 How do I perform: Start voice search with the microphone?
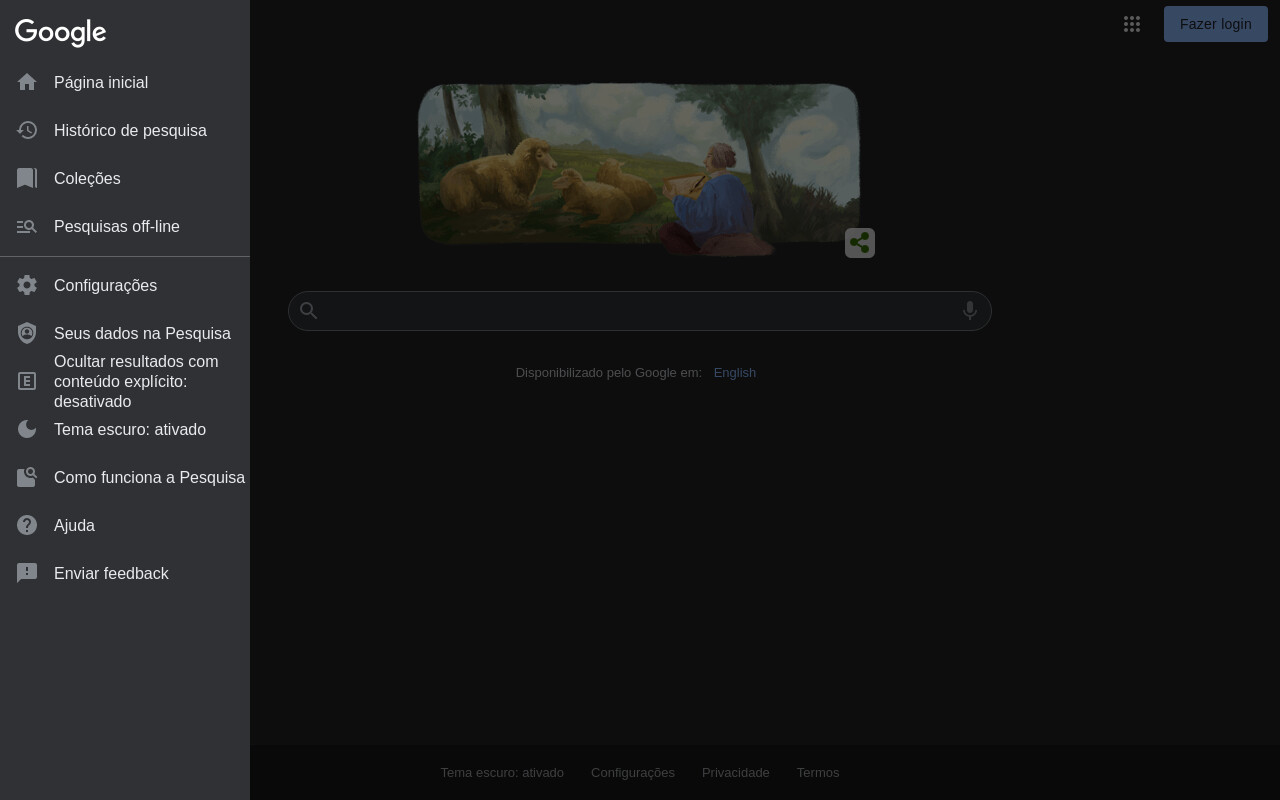tap(969, 311)
